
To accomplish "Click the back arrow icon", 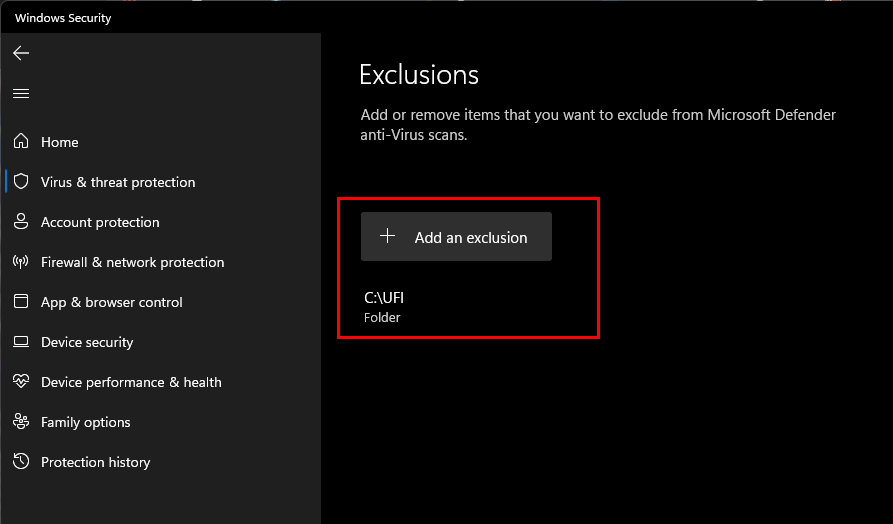I will pyautogui.click(x=21, y=53).
